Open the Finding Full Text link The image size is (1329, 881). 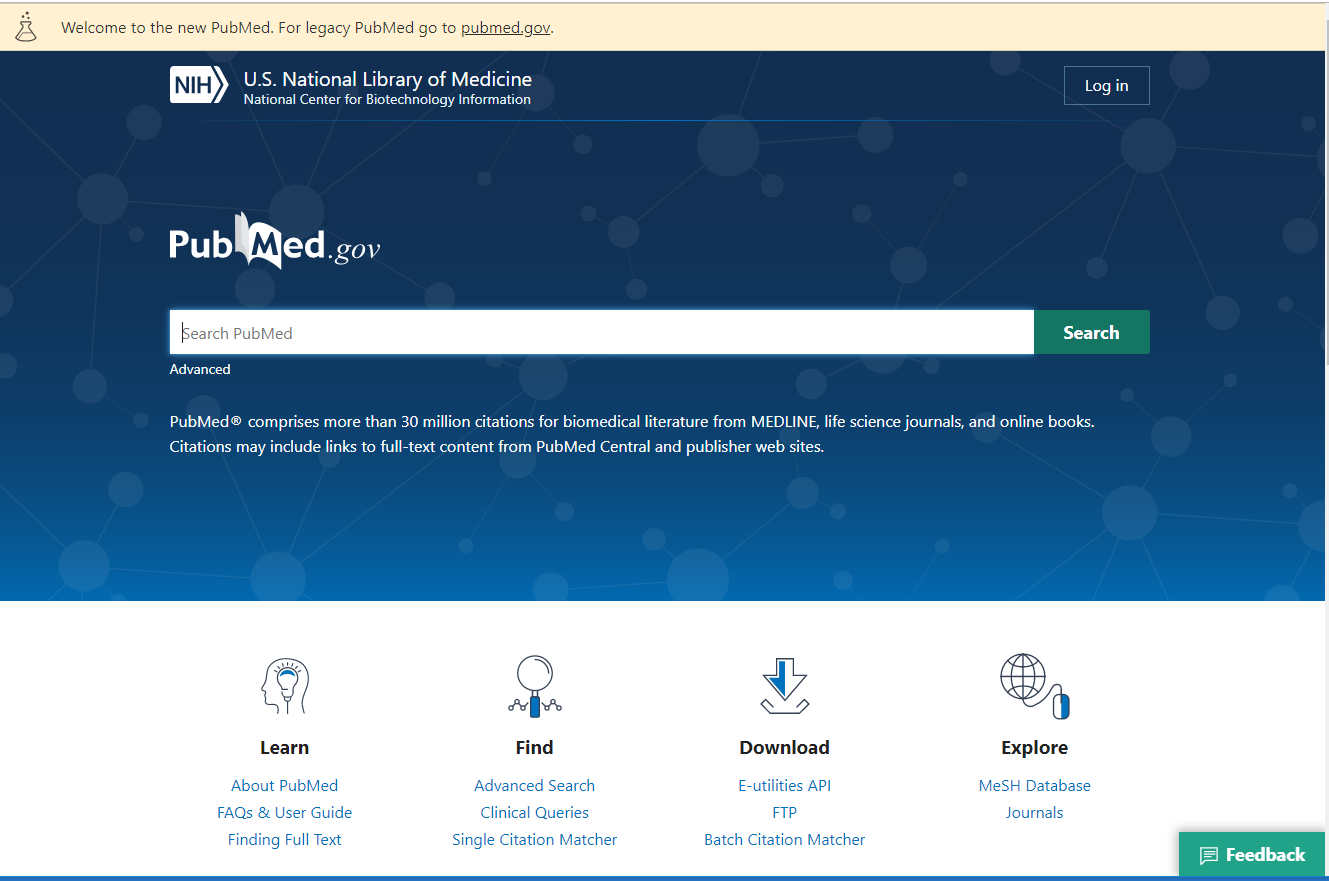[x=285, y=840]
